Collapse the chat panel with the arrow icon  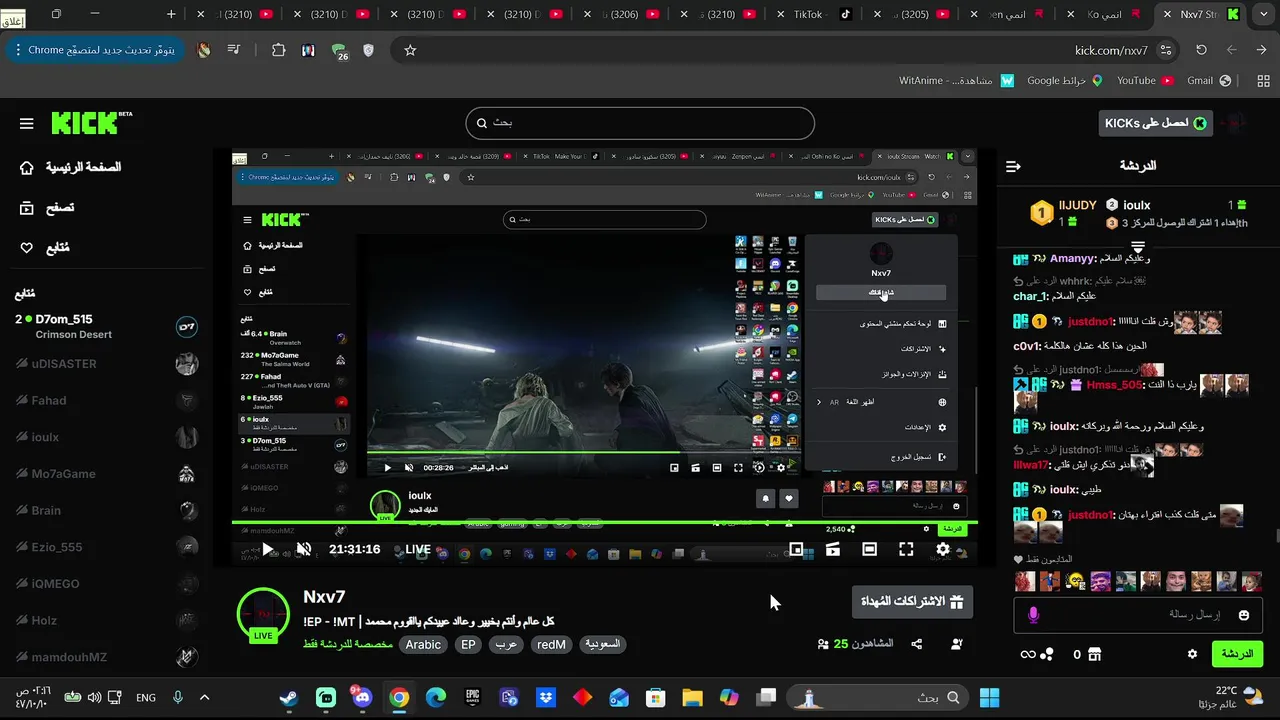(x=1013, y=166)
